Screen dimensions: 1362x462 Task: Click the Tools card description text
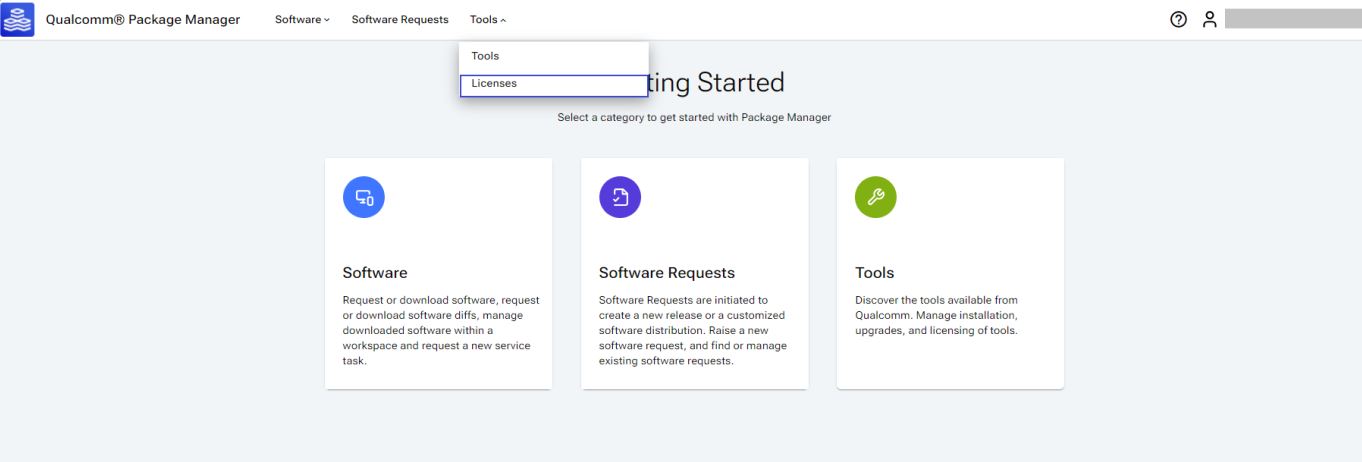937,315
